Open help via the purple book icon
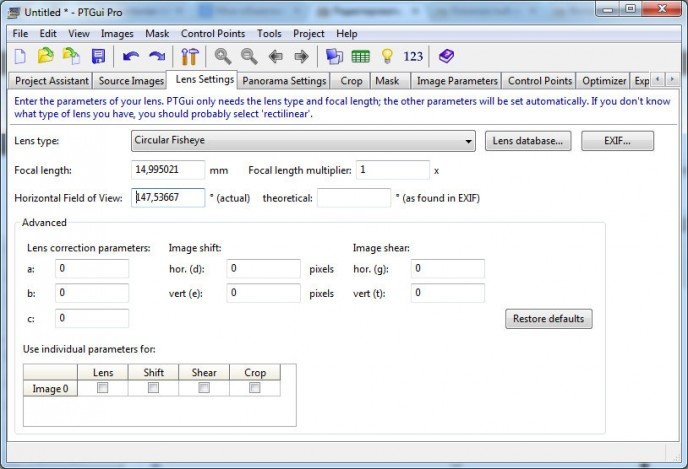 [x=446, y=56]
